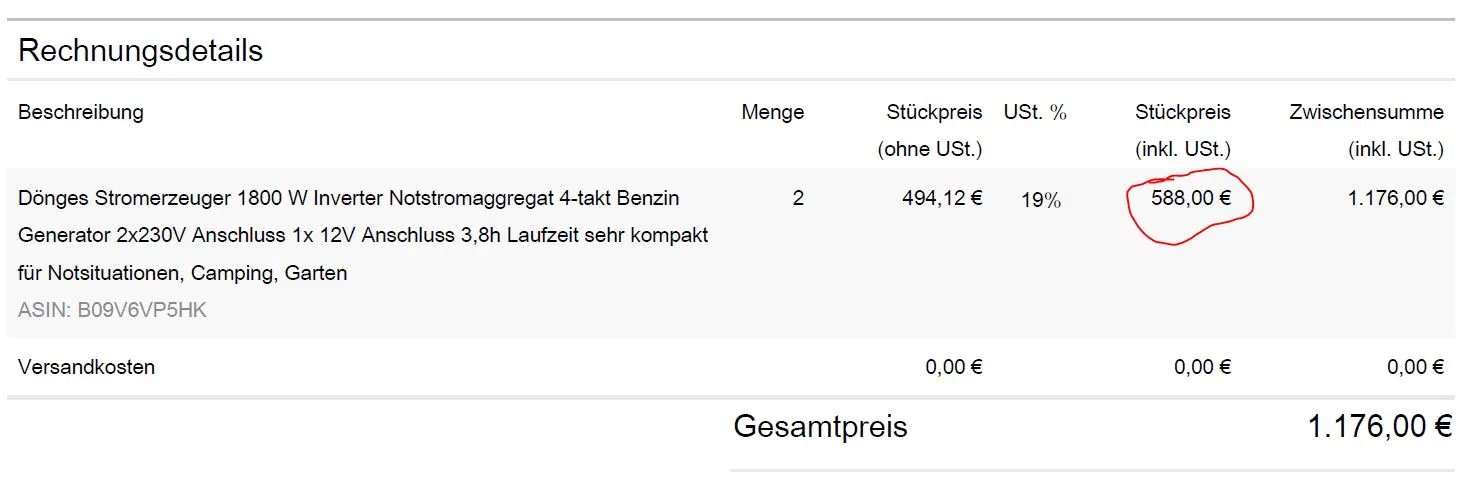Click shipping cost 0,00 € excluding tax

coord(954,367)
